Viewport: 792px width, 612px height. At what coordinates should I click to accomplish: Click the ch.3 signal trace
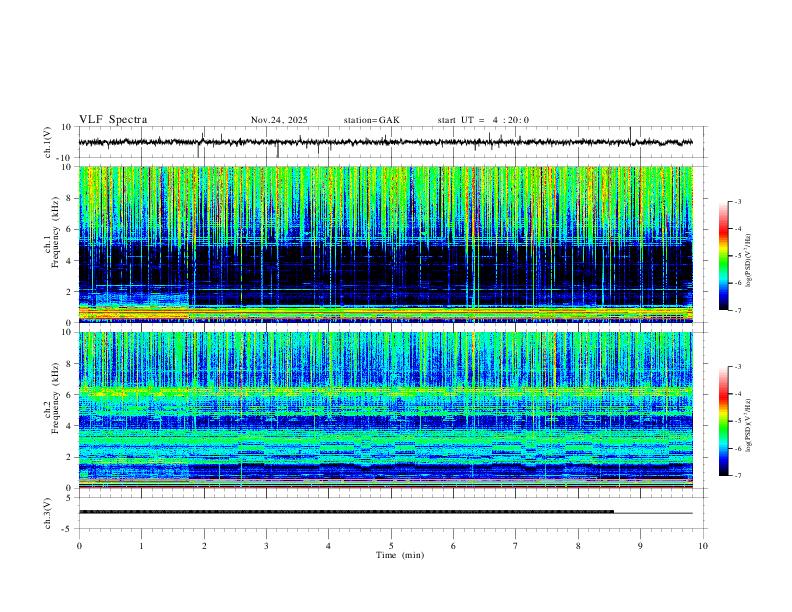pos(385,512)
